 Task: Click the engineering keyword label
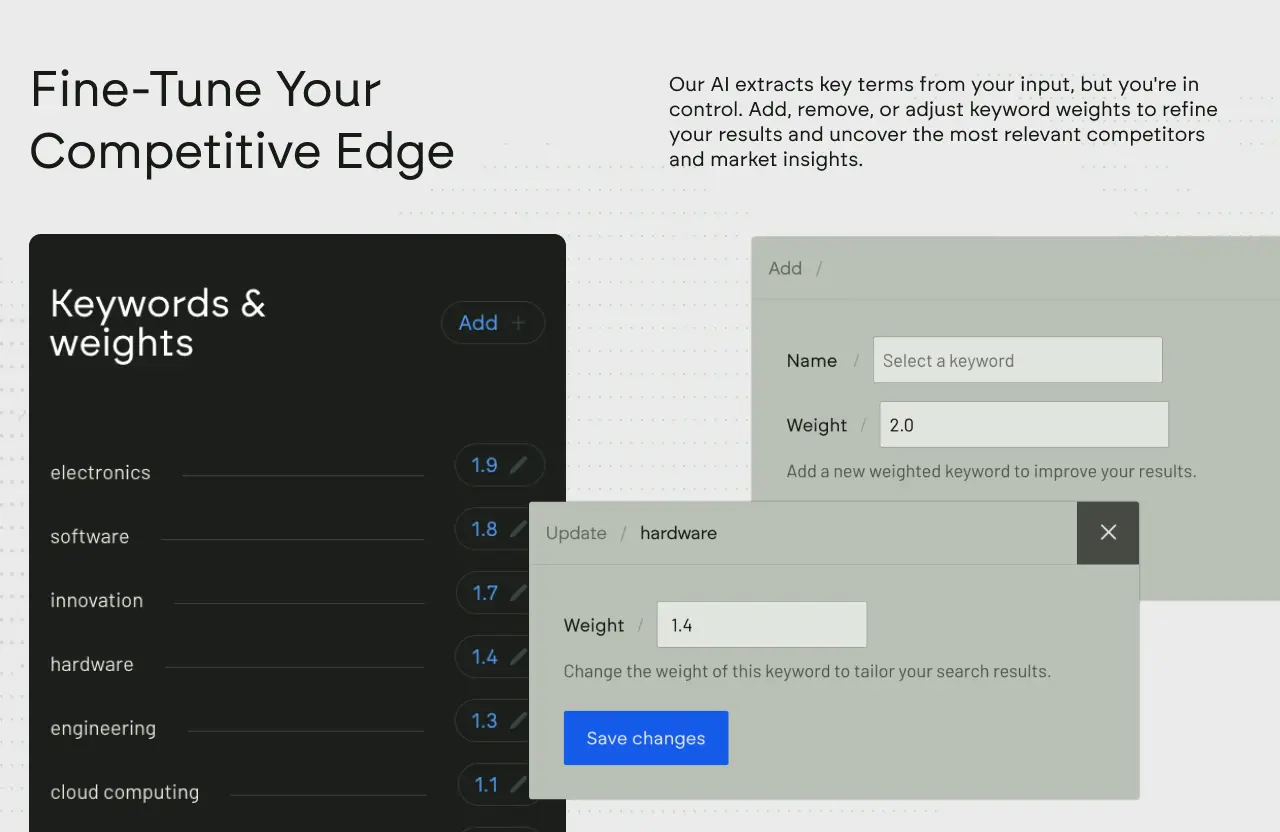[103, 729]
